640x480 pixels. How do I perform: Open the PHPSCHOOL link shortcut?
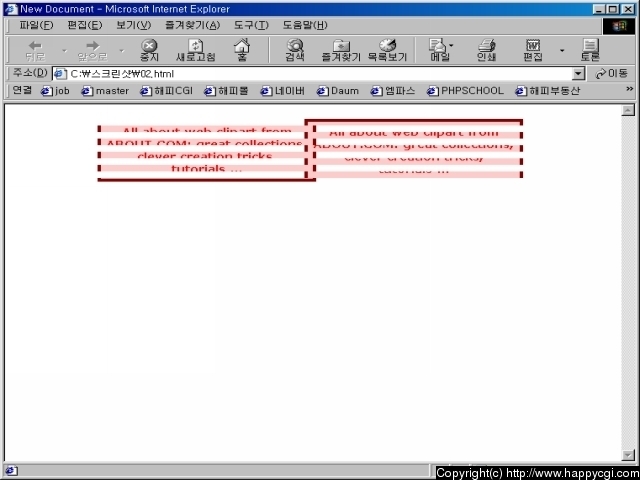[x=465, y=91]
